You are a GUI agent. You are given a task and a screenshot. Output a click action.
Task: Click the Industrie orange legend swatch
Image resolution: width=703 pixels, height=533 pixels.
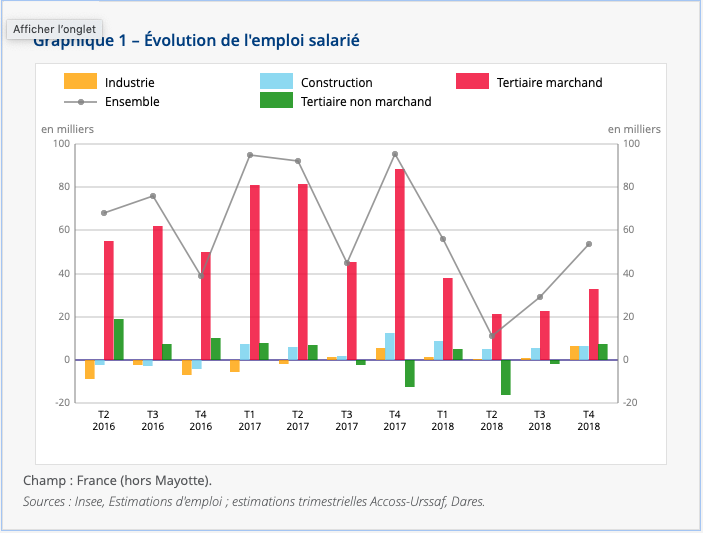80,81
